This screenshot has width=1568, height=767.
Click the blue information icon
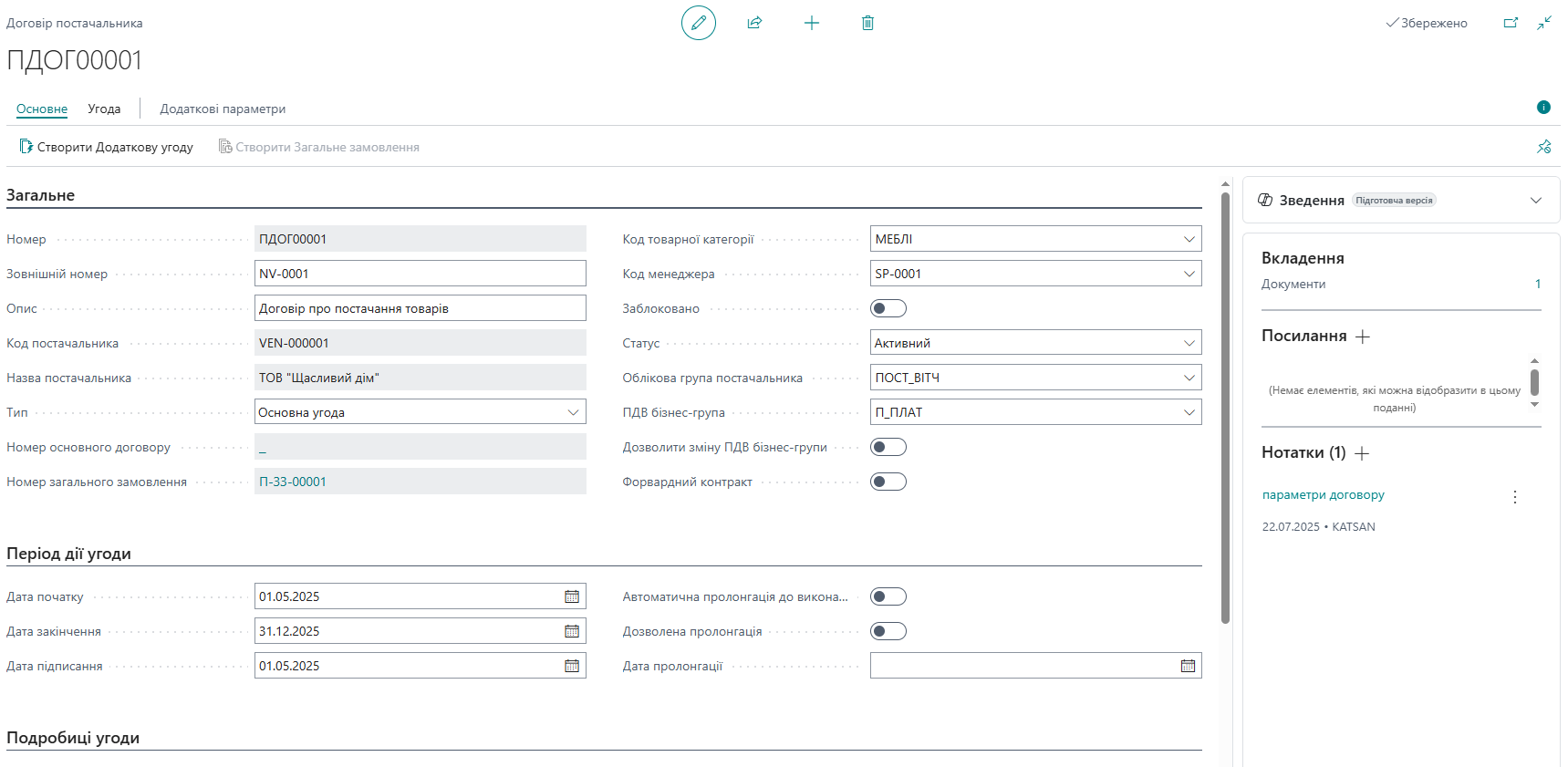coord(1543,108)
